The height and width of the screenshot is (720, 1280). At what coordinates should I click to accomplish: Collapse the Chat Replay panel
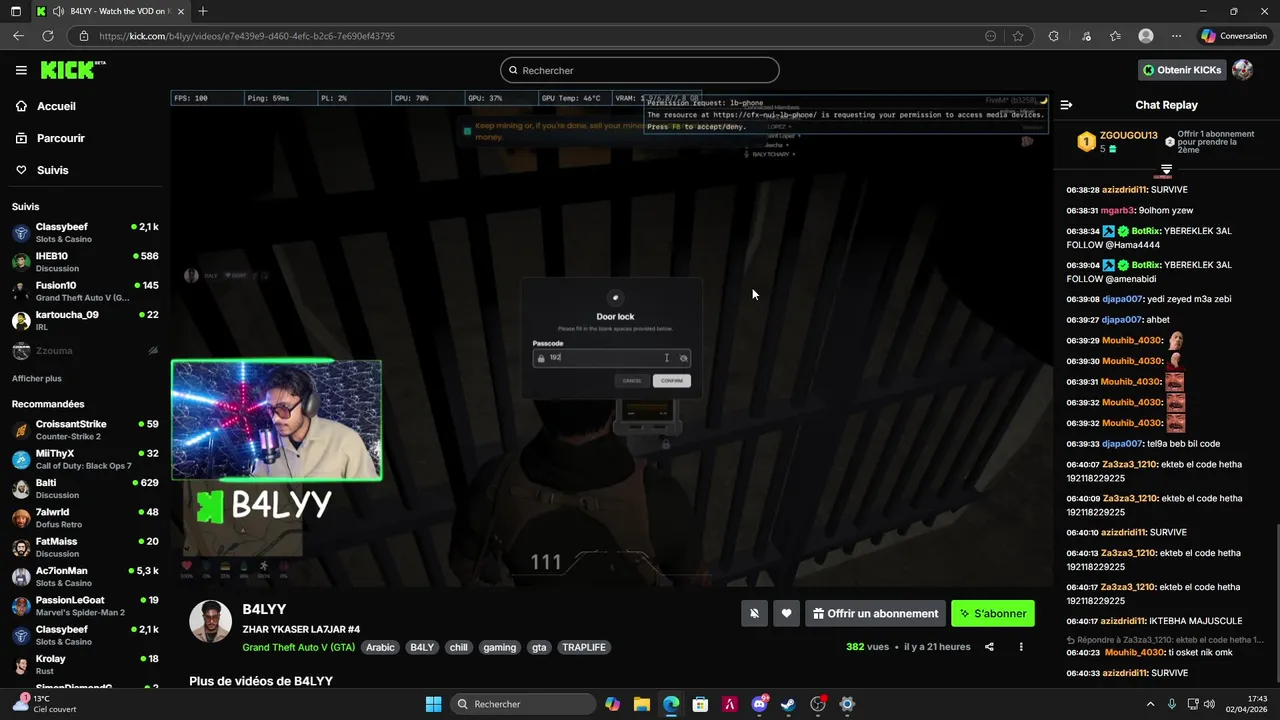pyautogui.click(x=1066, y=105)
